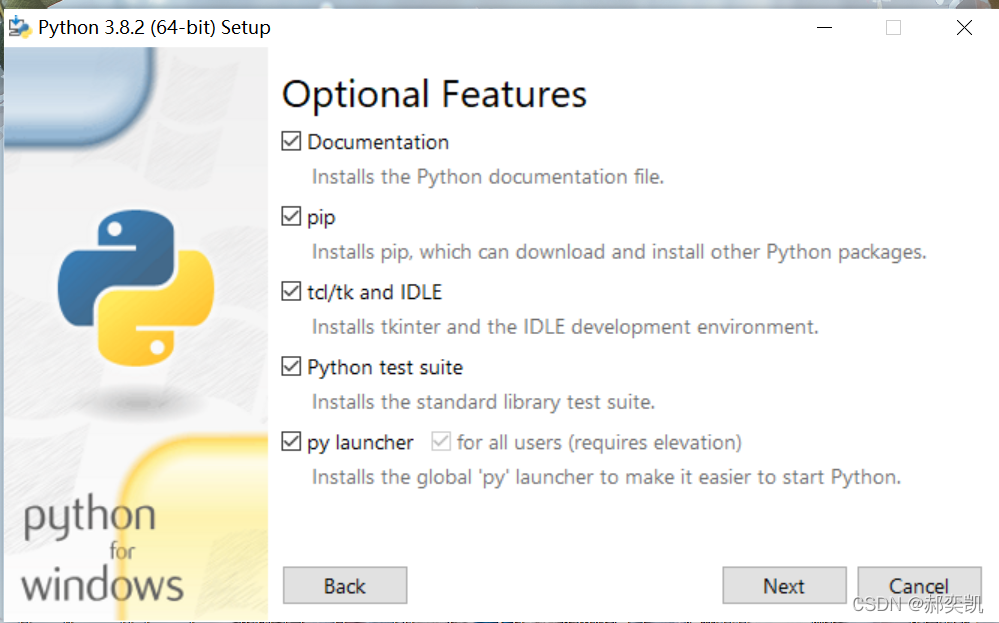Go to the previous page with Back
This screenshot has height=623, width=999.
(345, 585)
